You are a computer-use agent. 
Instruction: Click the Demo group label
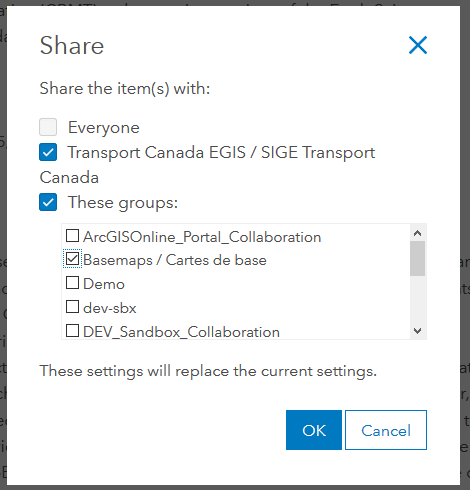(104, 284)
